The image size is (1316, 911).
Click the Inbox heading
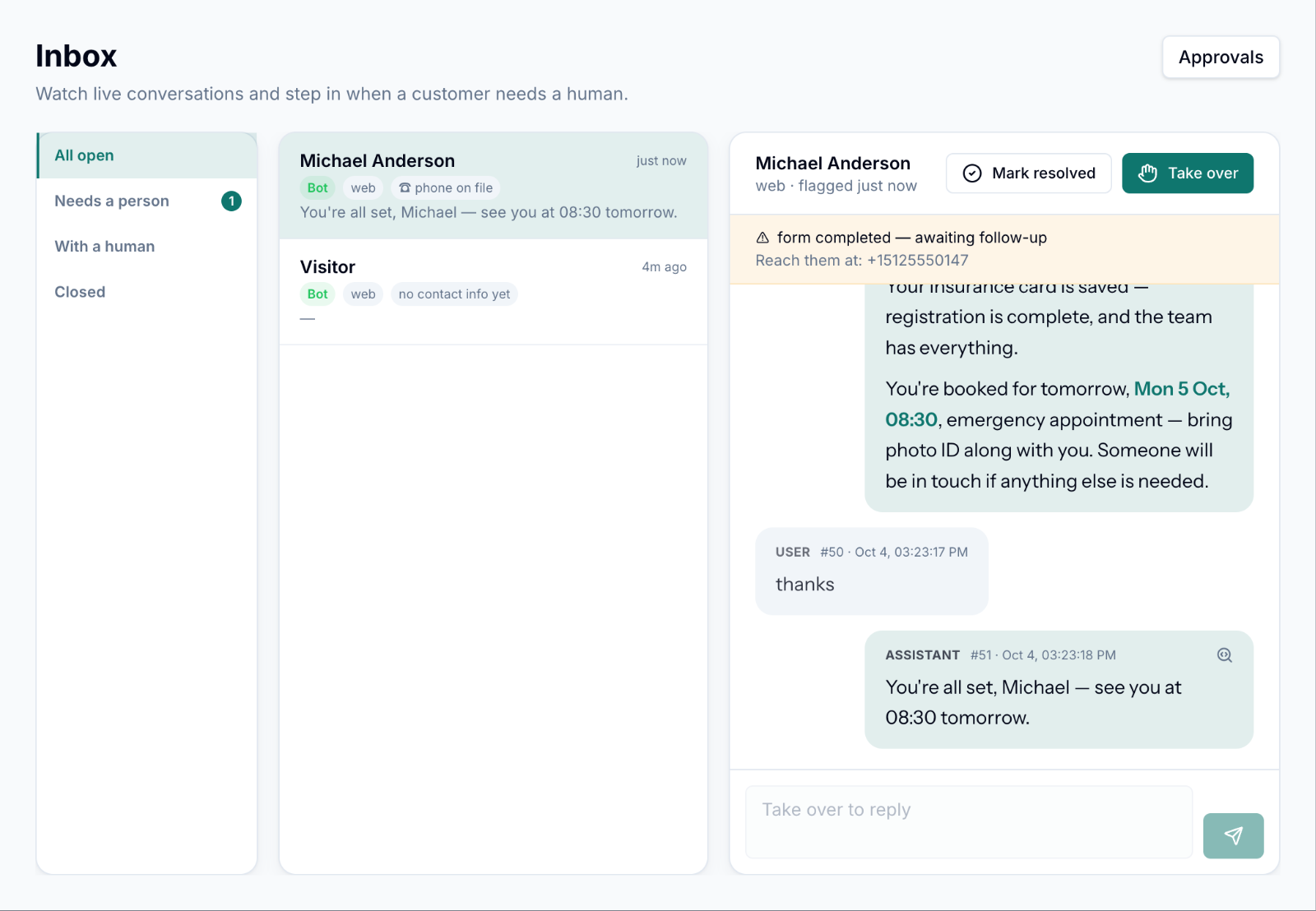[76, 56]
